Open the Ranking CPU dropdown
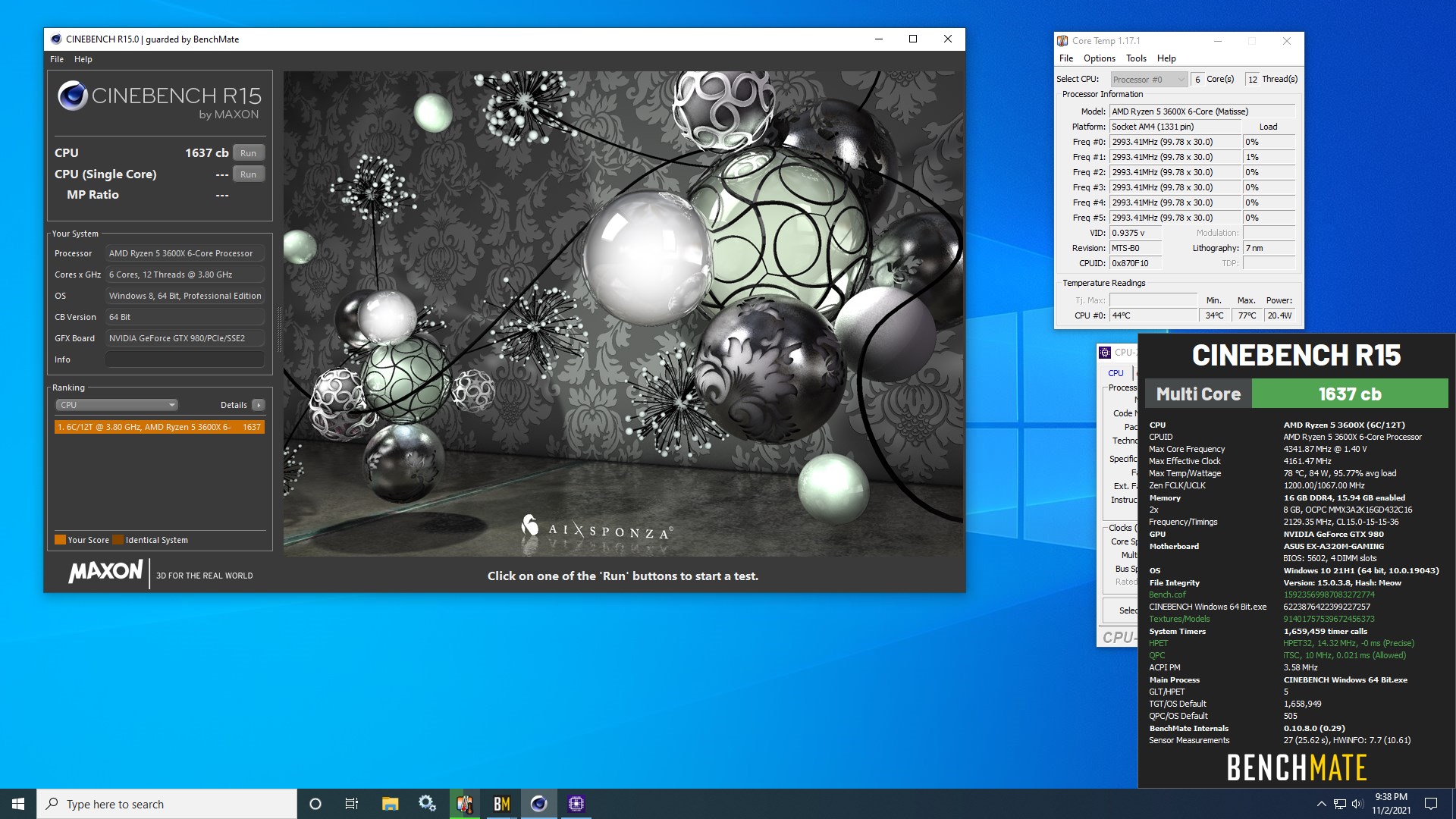The width and height of the screenshot is (1456, 819). pyautogui.click(x=116, y=405)
